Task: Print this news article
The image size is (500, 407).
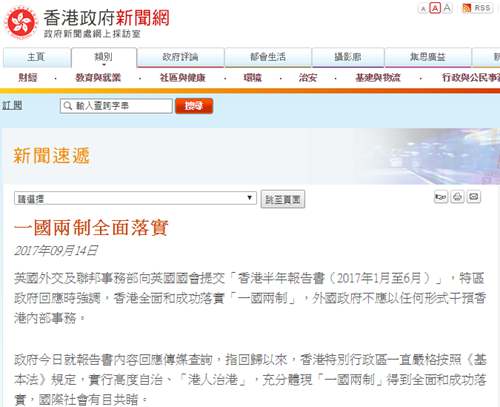Action: 457,197
